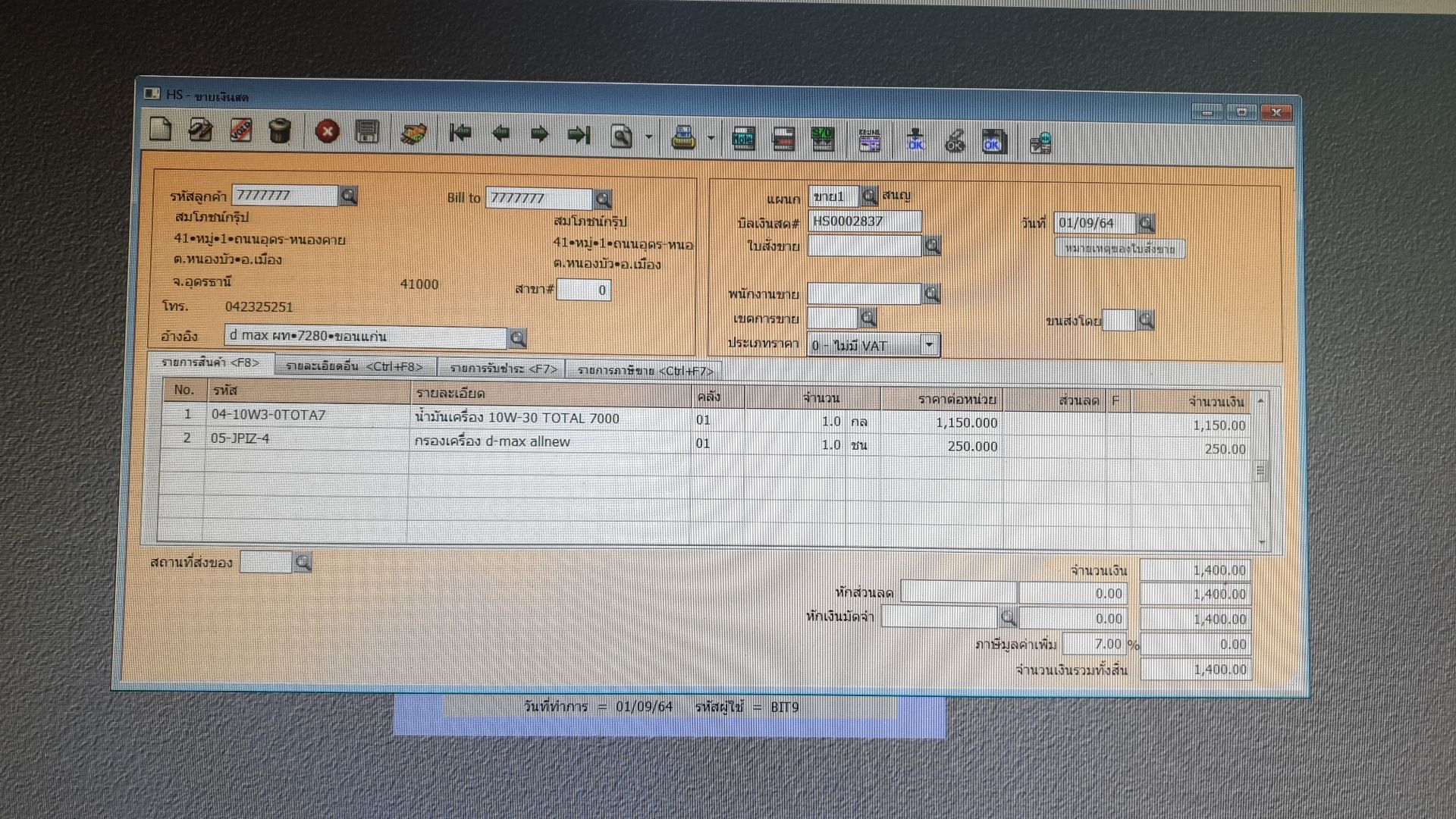Go to the previous record arrow
1456x819 pixels.
pos(500,134)
